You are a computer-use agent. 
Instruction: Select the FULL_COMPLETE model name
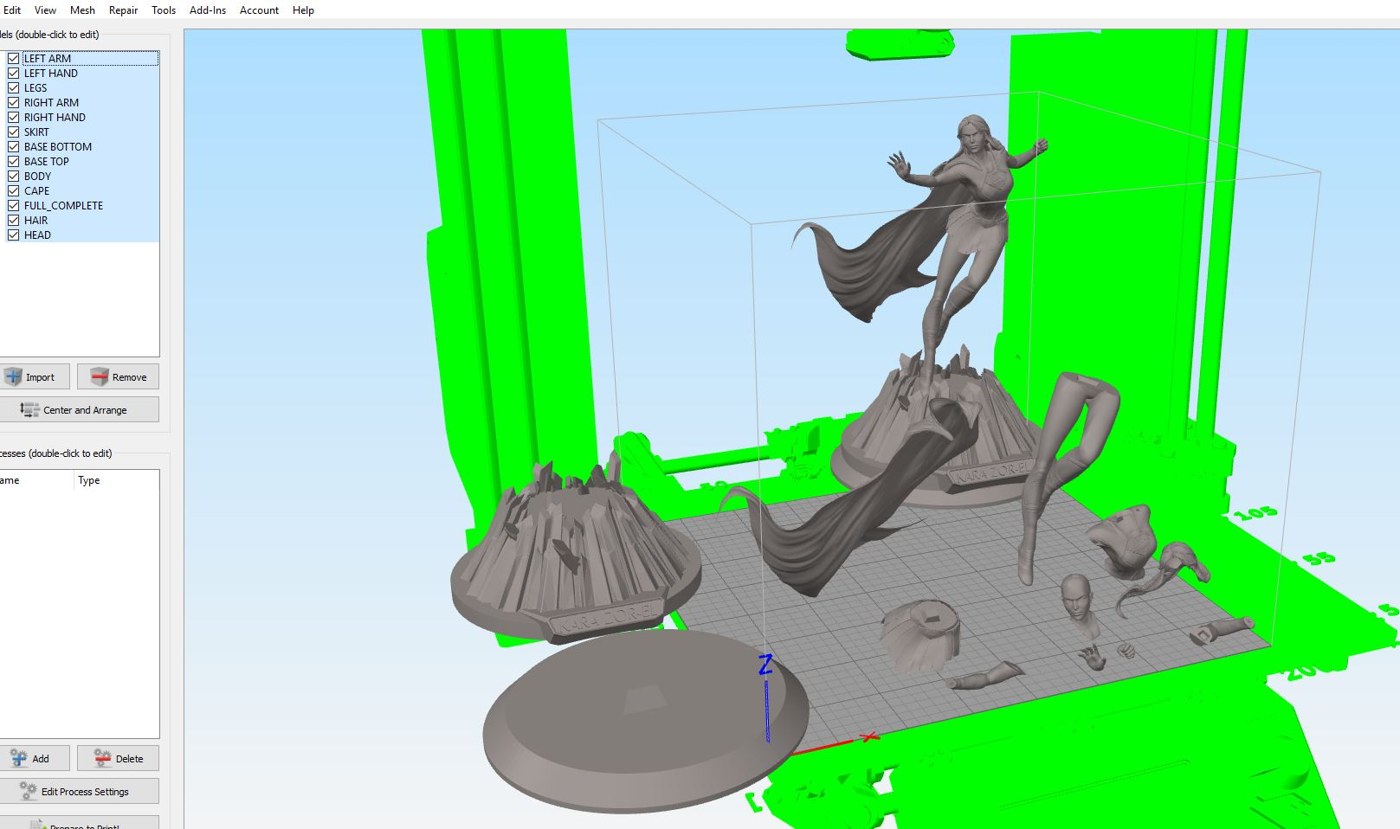63,205
